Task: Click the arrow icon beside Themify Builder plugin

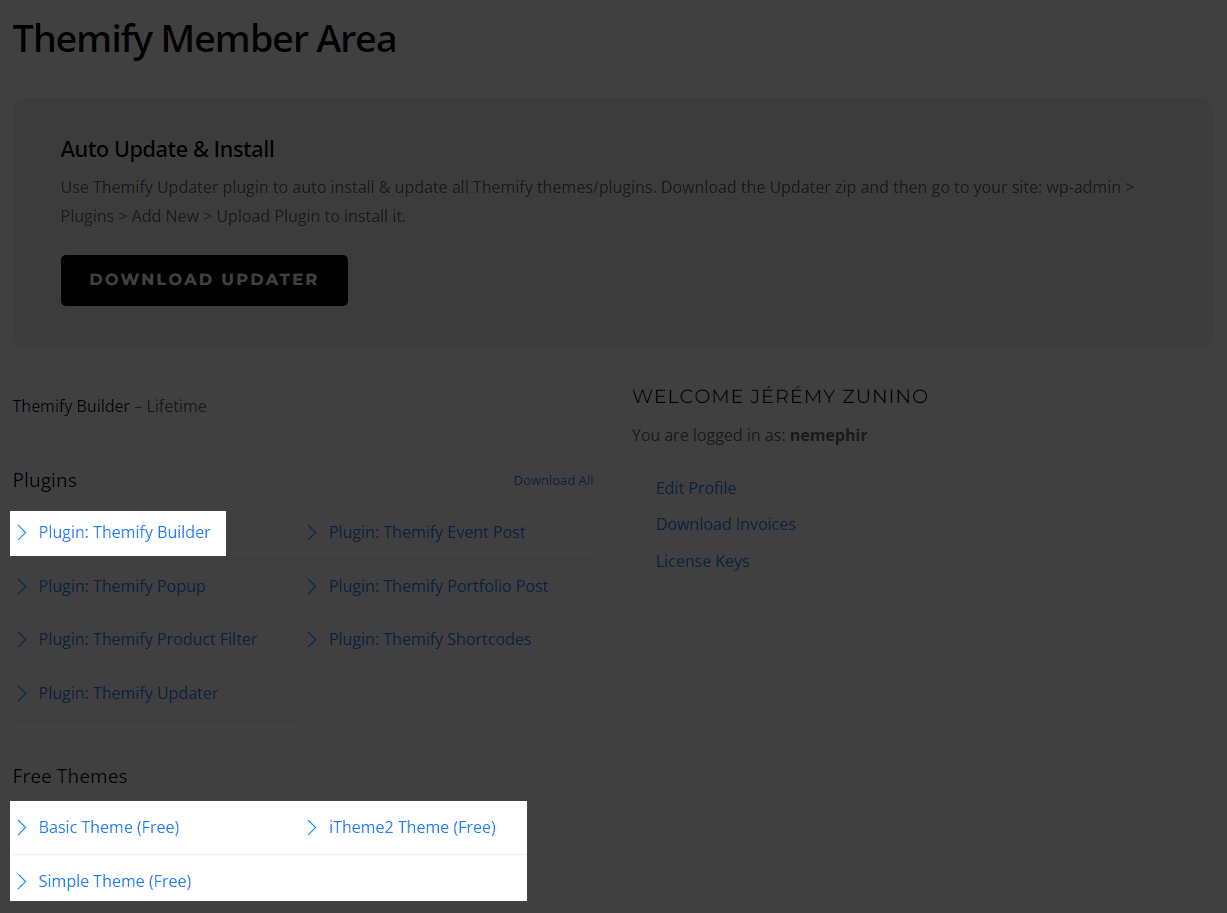Action: click(x=22, y=532)
